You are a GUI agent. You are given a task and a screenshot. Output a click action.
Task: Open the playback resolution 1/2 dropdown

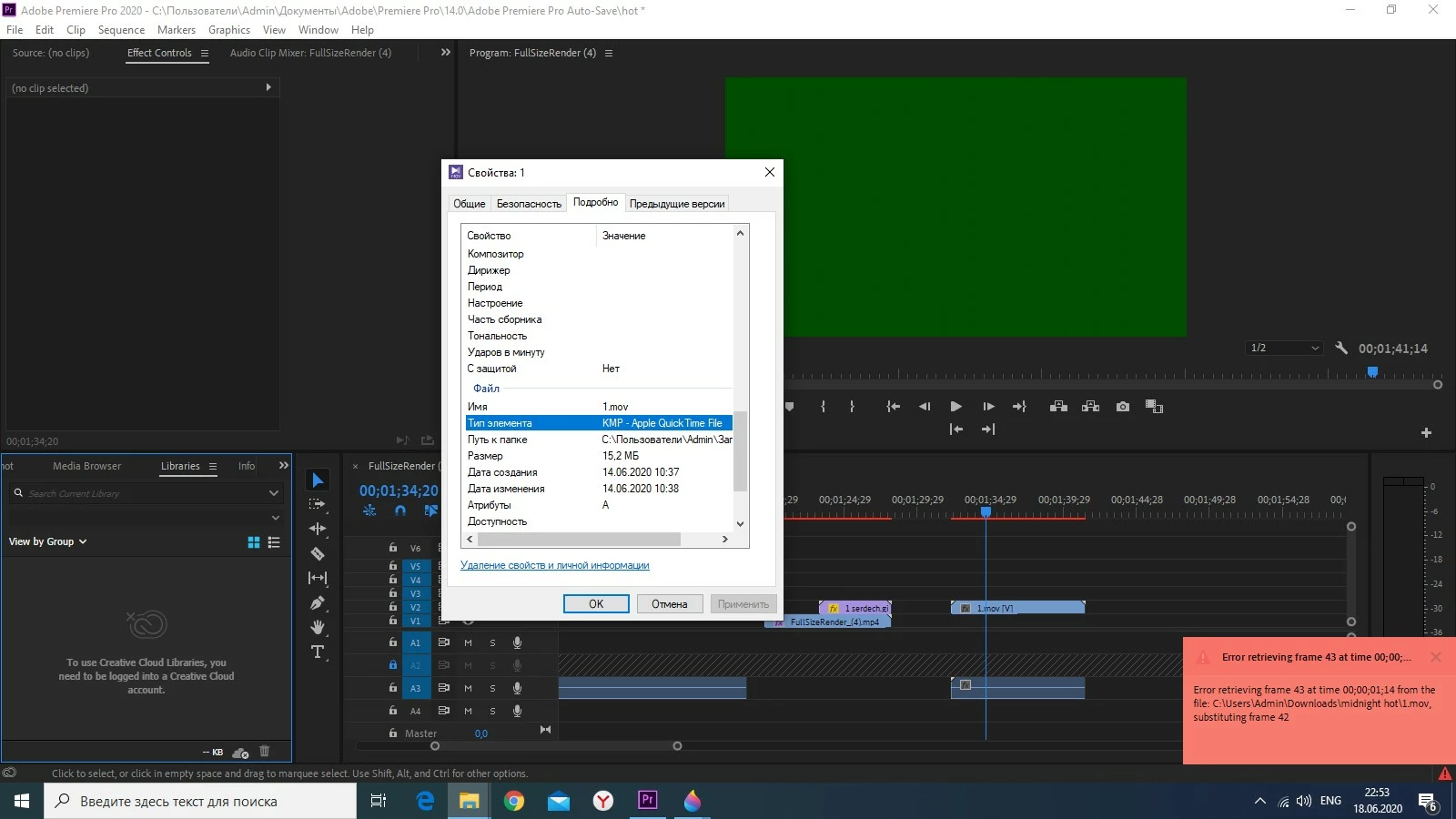[1284, 348]
